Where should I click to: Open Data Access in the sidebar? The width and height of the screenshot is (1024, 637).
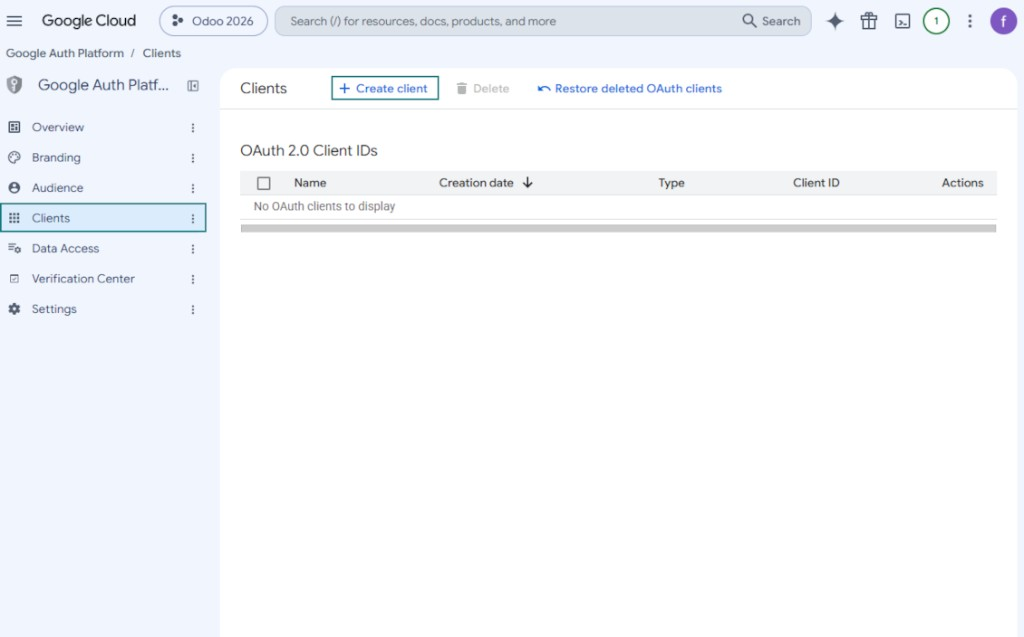(65, 248)
